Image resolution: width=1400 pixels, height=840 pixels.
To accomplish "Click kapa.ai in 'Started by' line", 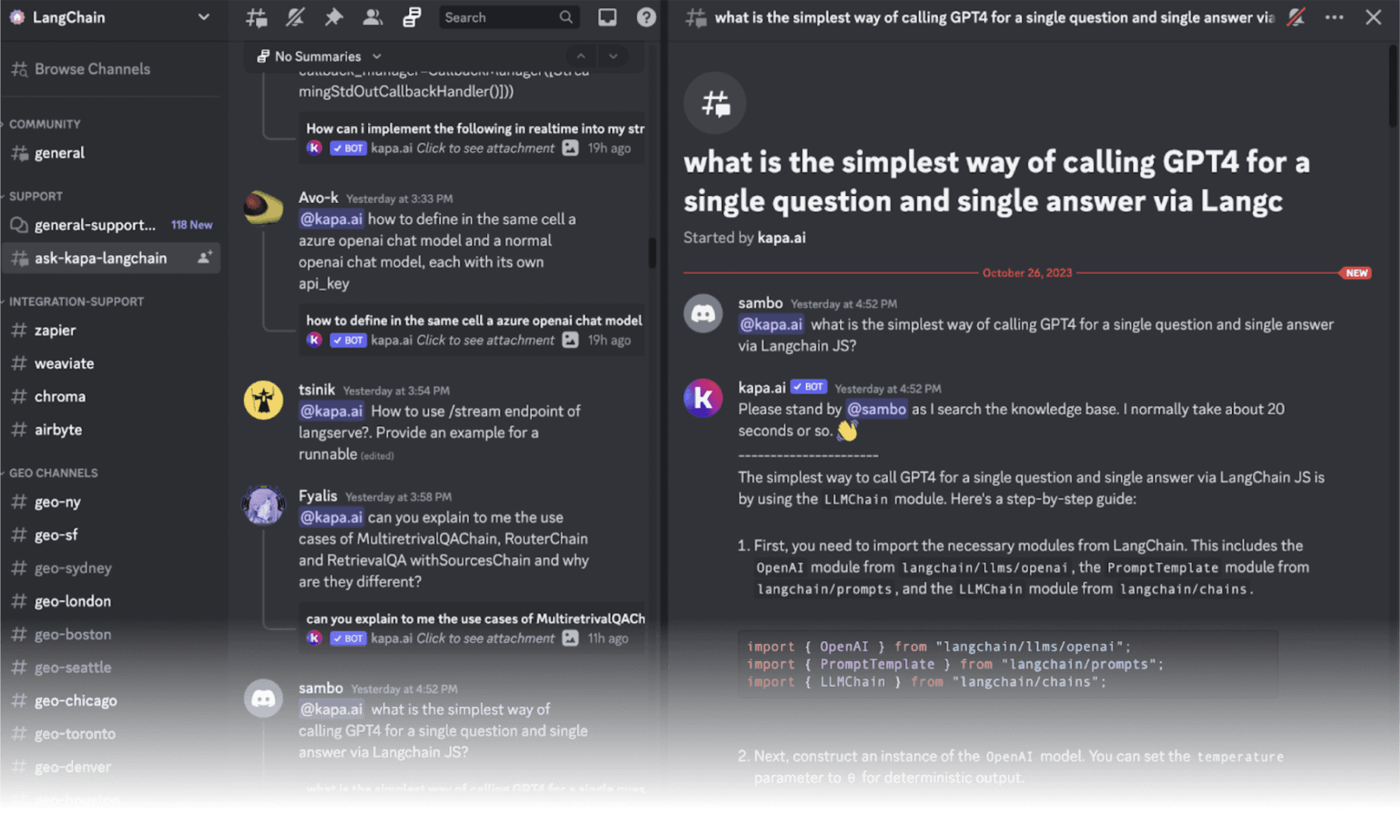I will tap(782, 238).
